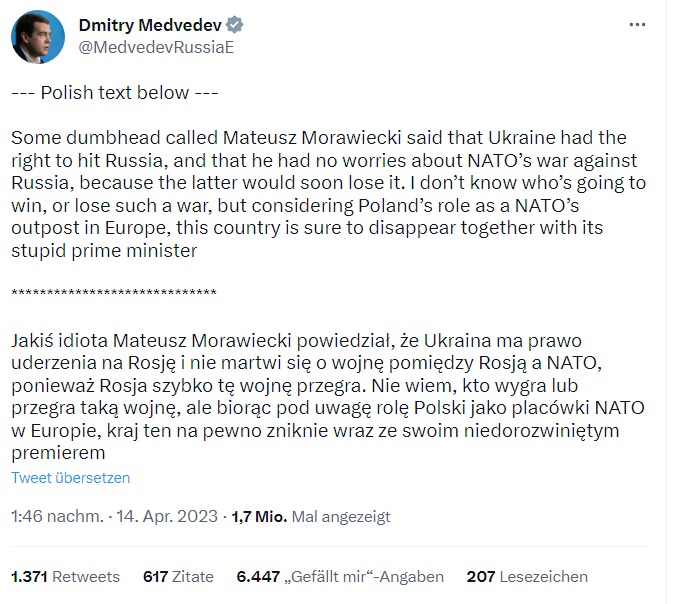Click "Tweet übersetzen" to translate the tweet
674x604 pixels.
click(70, 478)
